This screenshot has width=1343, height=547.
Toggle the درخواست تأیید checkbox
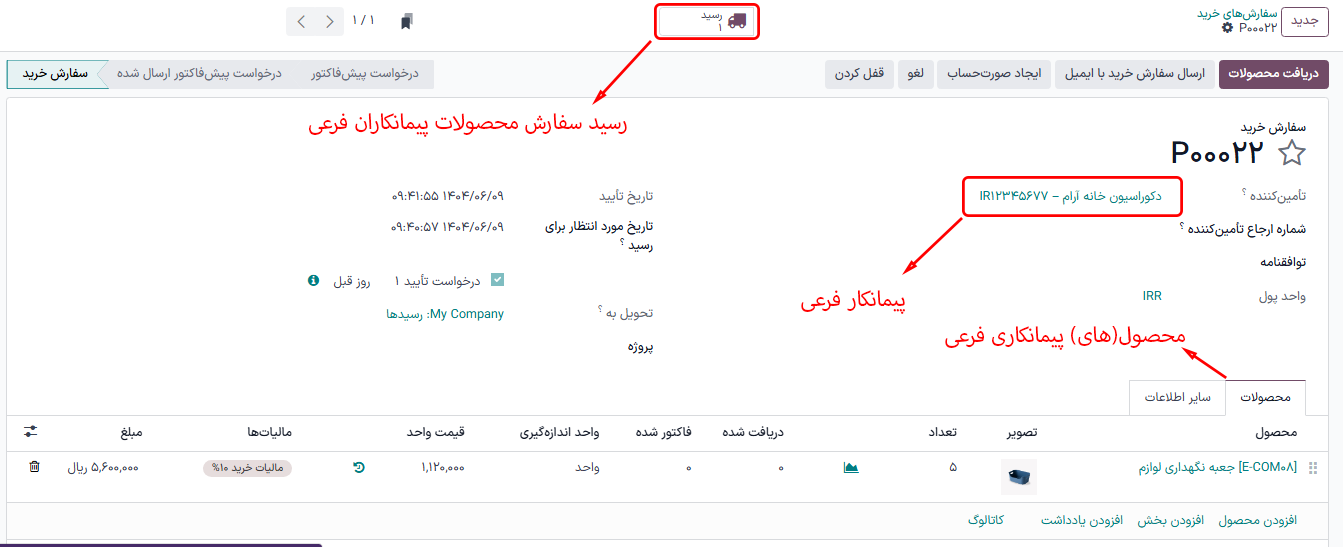tap(498, 281)
